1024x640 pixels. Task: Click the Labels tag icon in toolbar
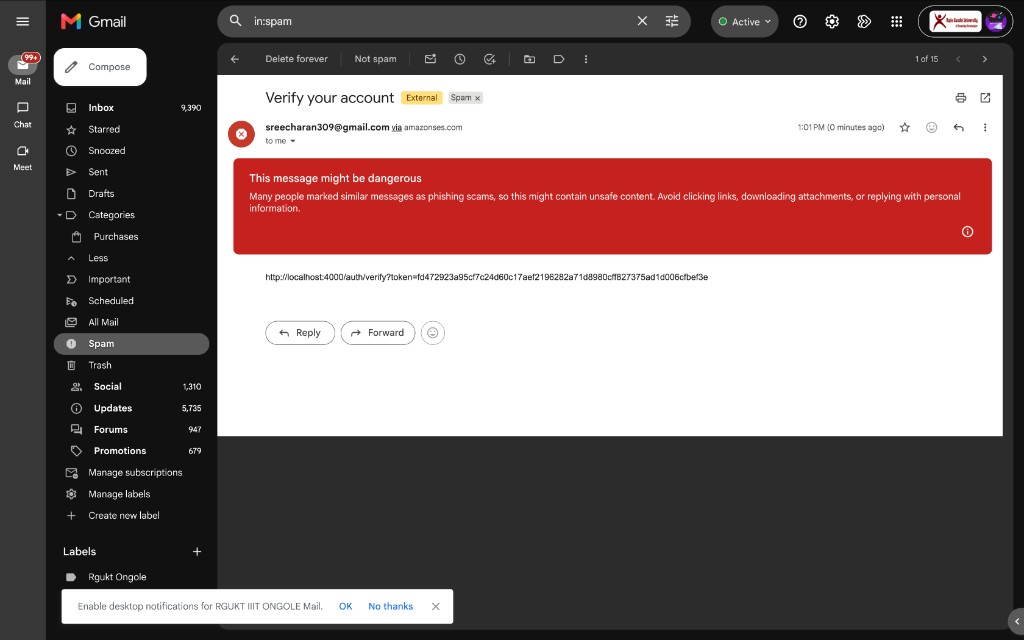point(559,59)
